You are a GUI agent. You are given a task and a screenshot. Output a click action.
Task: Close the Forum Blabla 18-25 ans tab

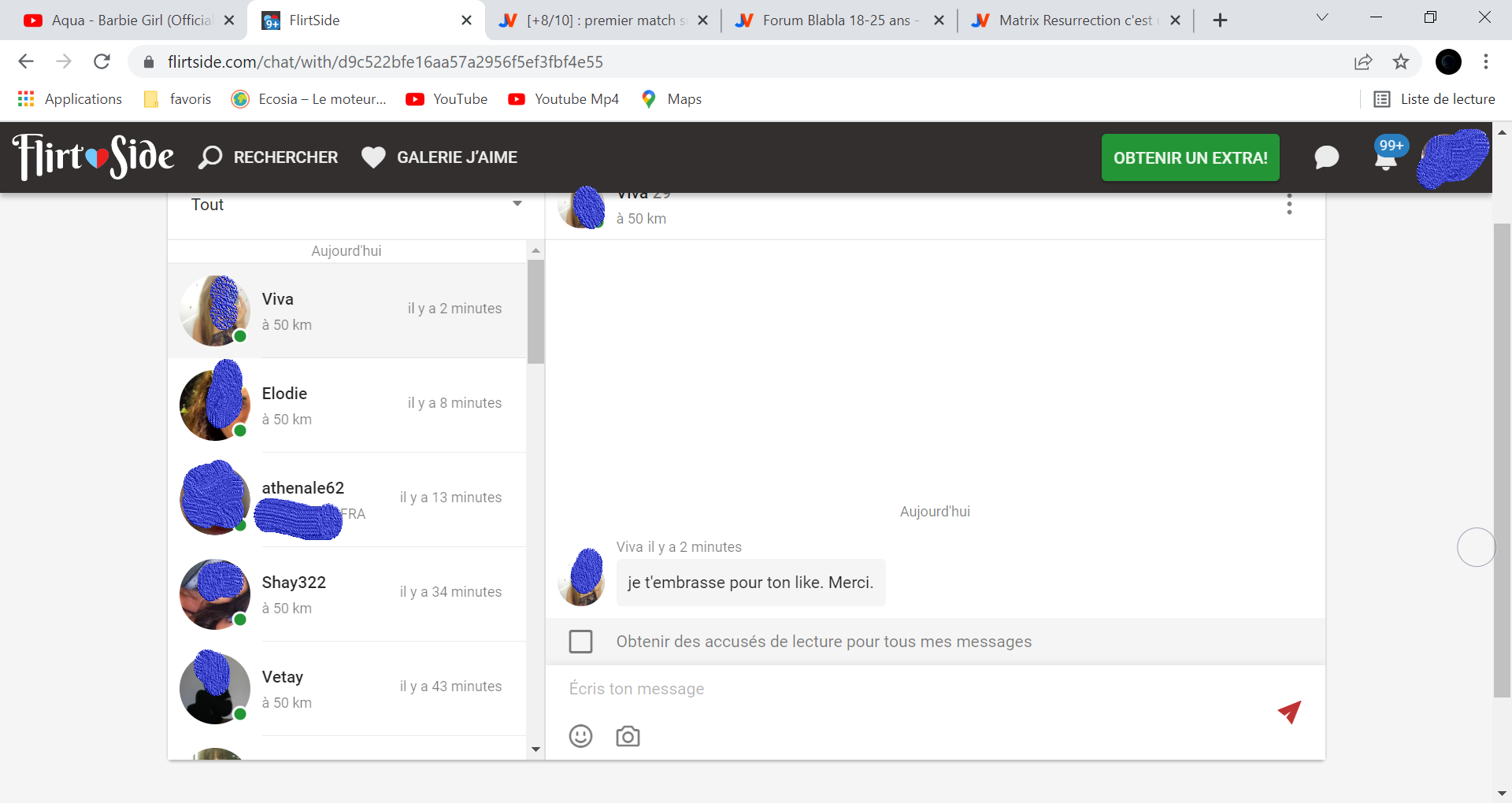pyautogui.click(x=939, y=20)
